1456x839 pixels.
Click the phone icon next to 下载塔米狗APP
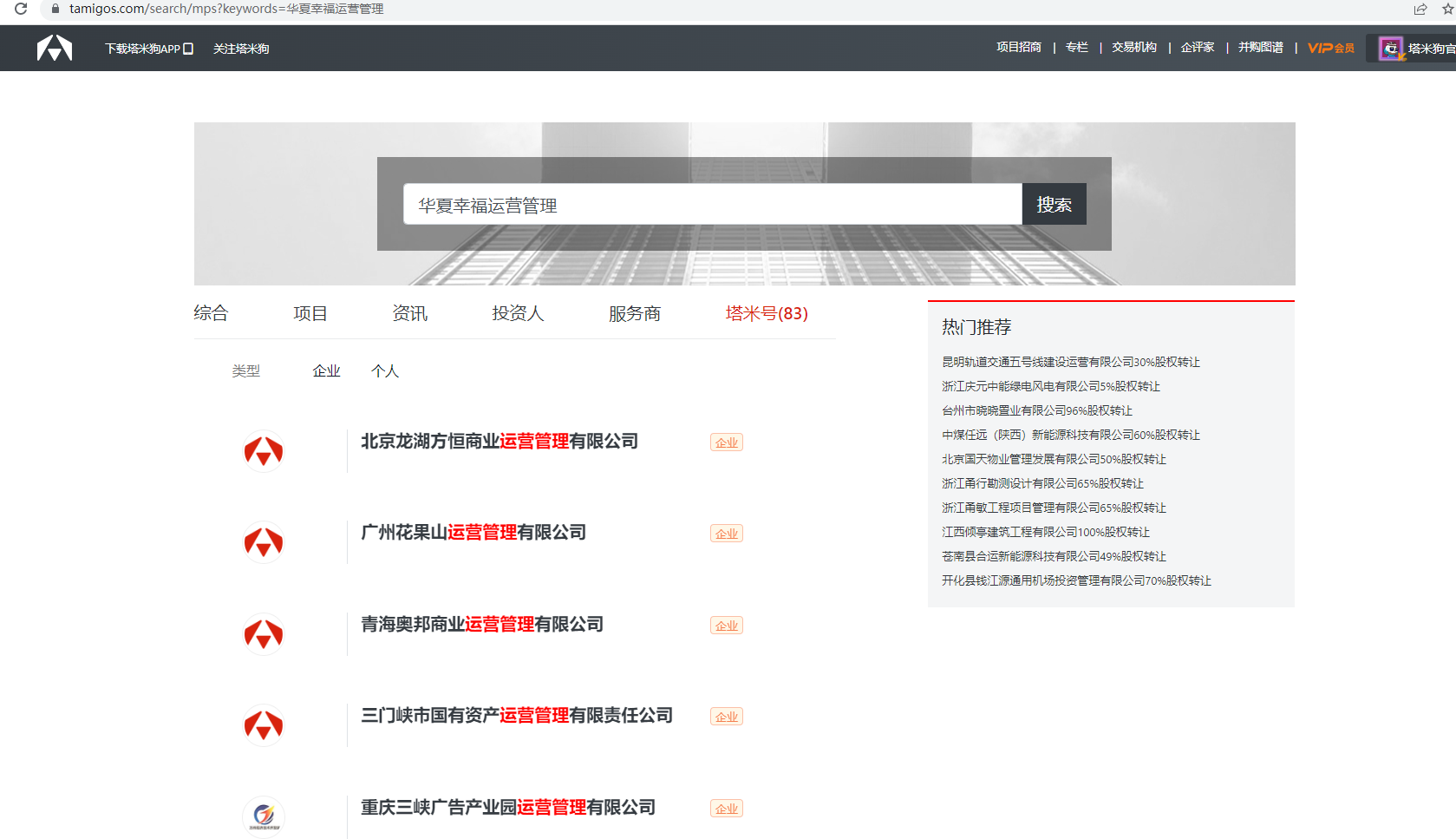(188, 49)
